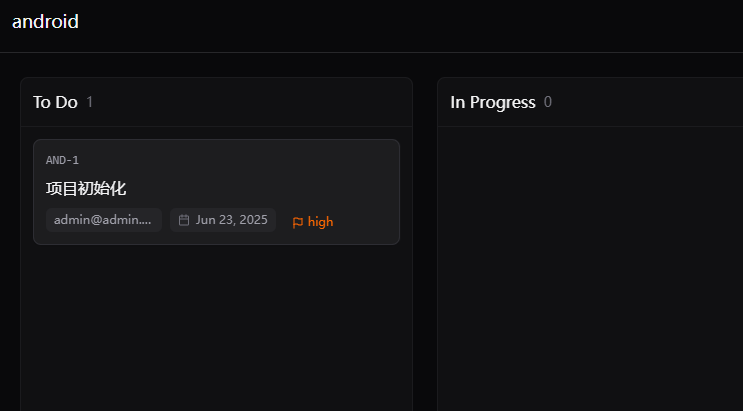Click the To Do task count 1
This screenshot has width=743, height=411.
pos(90,102)
